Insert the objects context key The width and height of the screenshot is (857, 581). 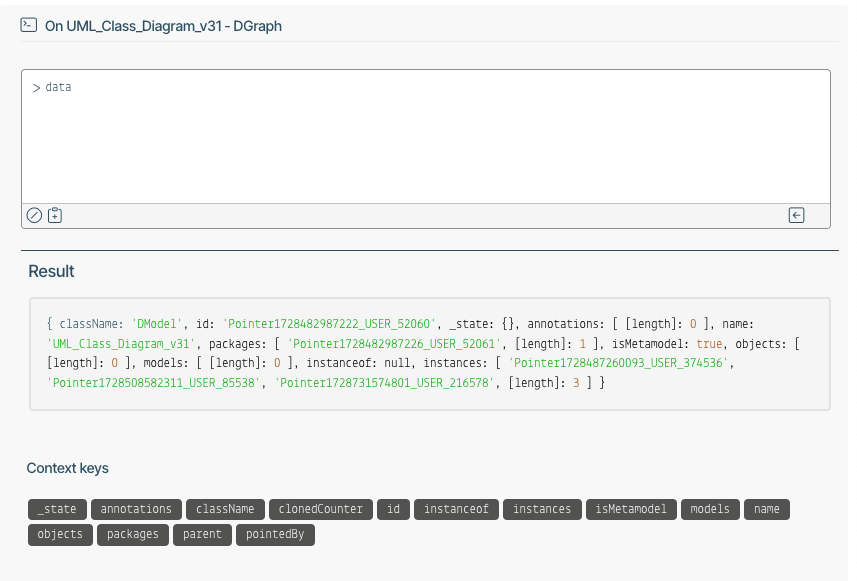[x=60, y=535]
